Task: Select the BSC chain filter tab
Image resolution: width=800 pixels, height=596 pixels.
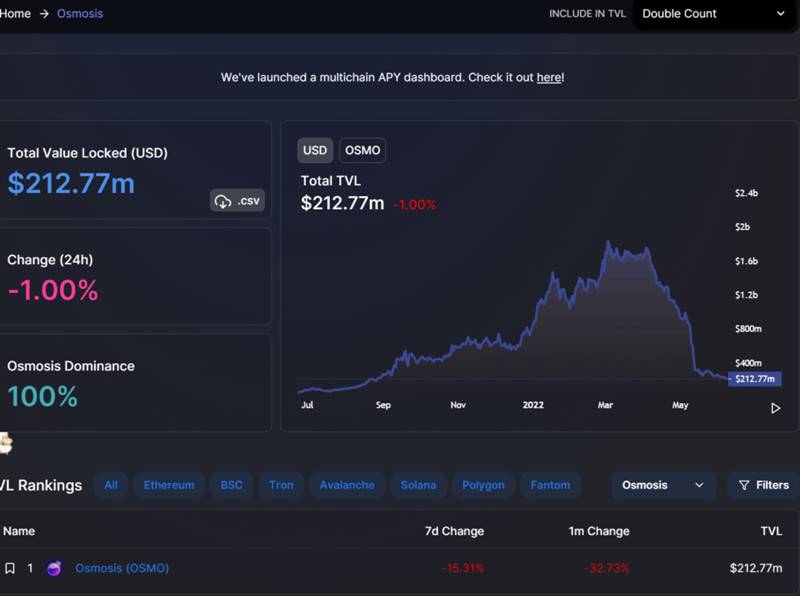Action: tap(231, 485)
